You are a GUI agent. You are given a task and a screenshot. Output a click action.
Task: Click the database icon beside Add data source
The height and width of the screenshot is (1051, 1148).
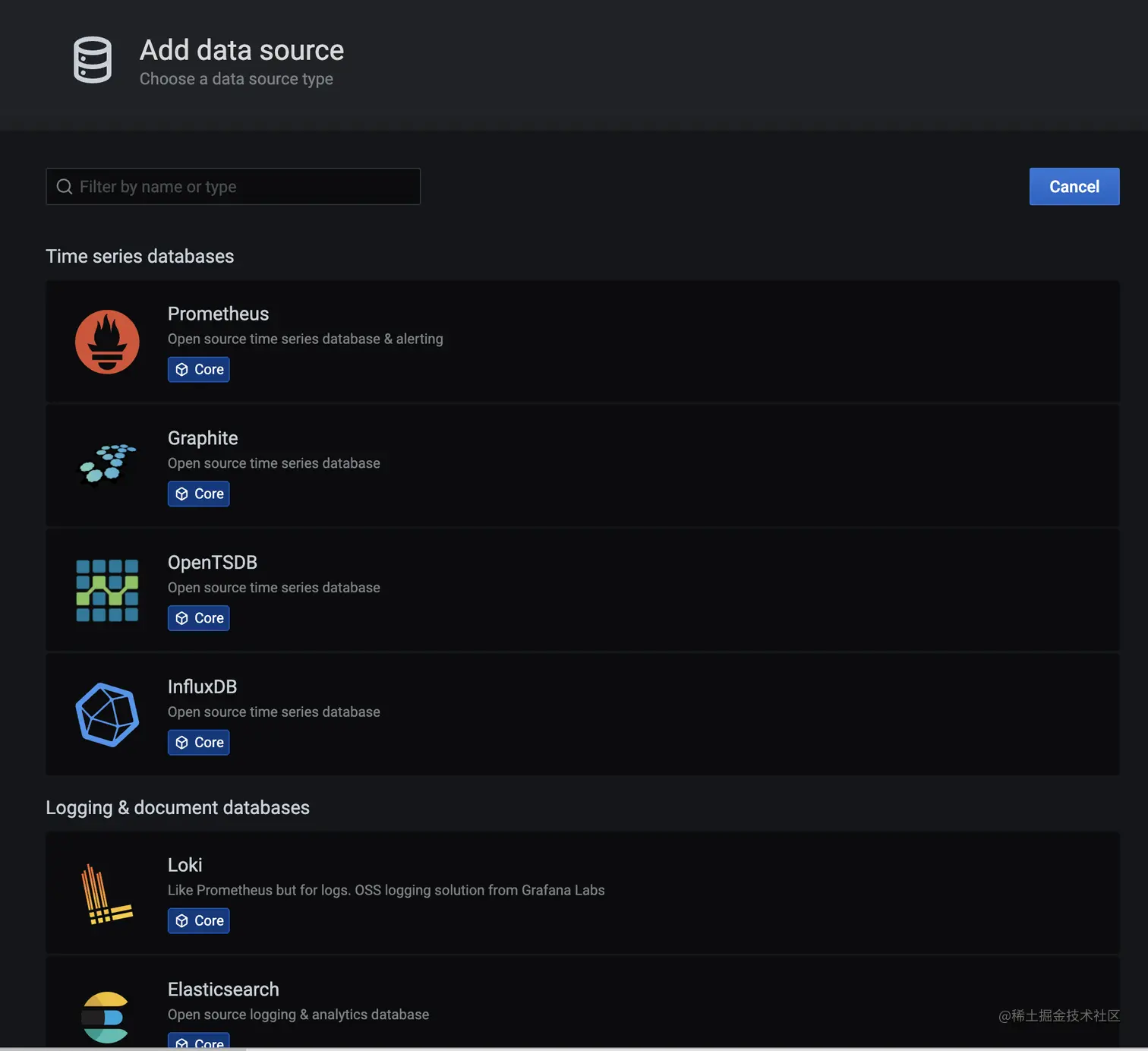[93, 60]
